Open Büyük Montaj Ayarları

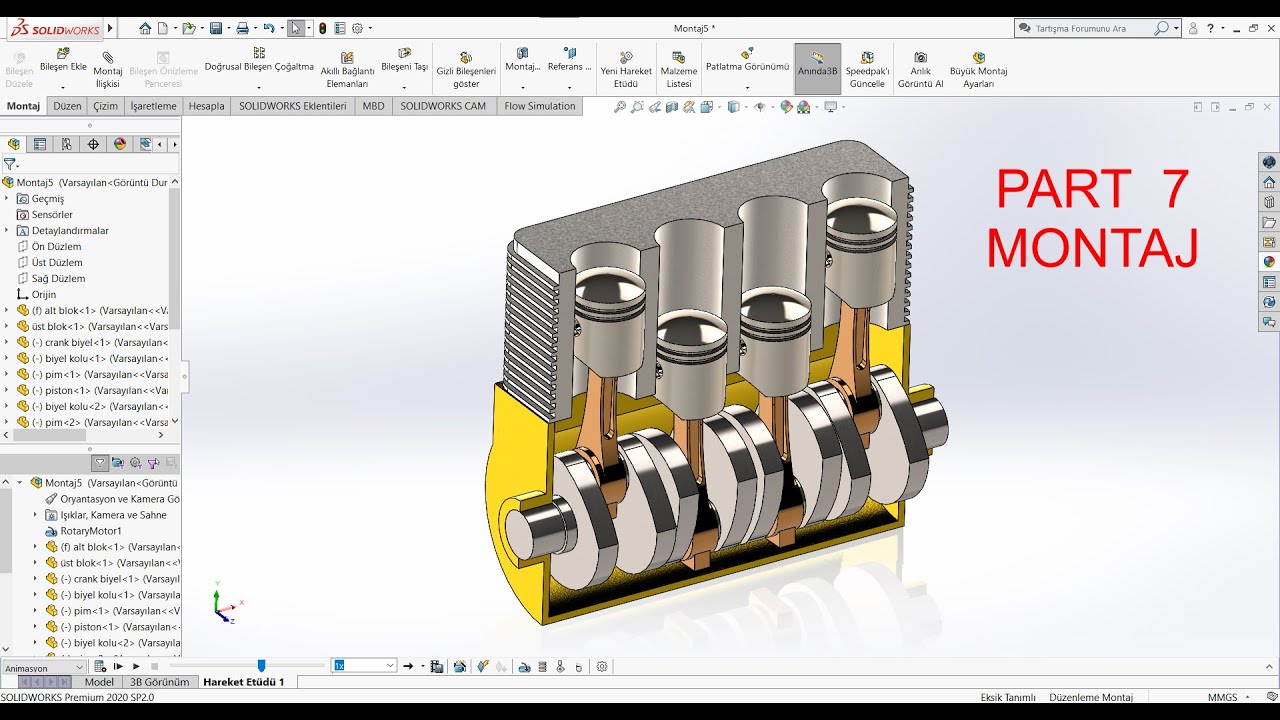coord(978,70)
